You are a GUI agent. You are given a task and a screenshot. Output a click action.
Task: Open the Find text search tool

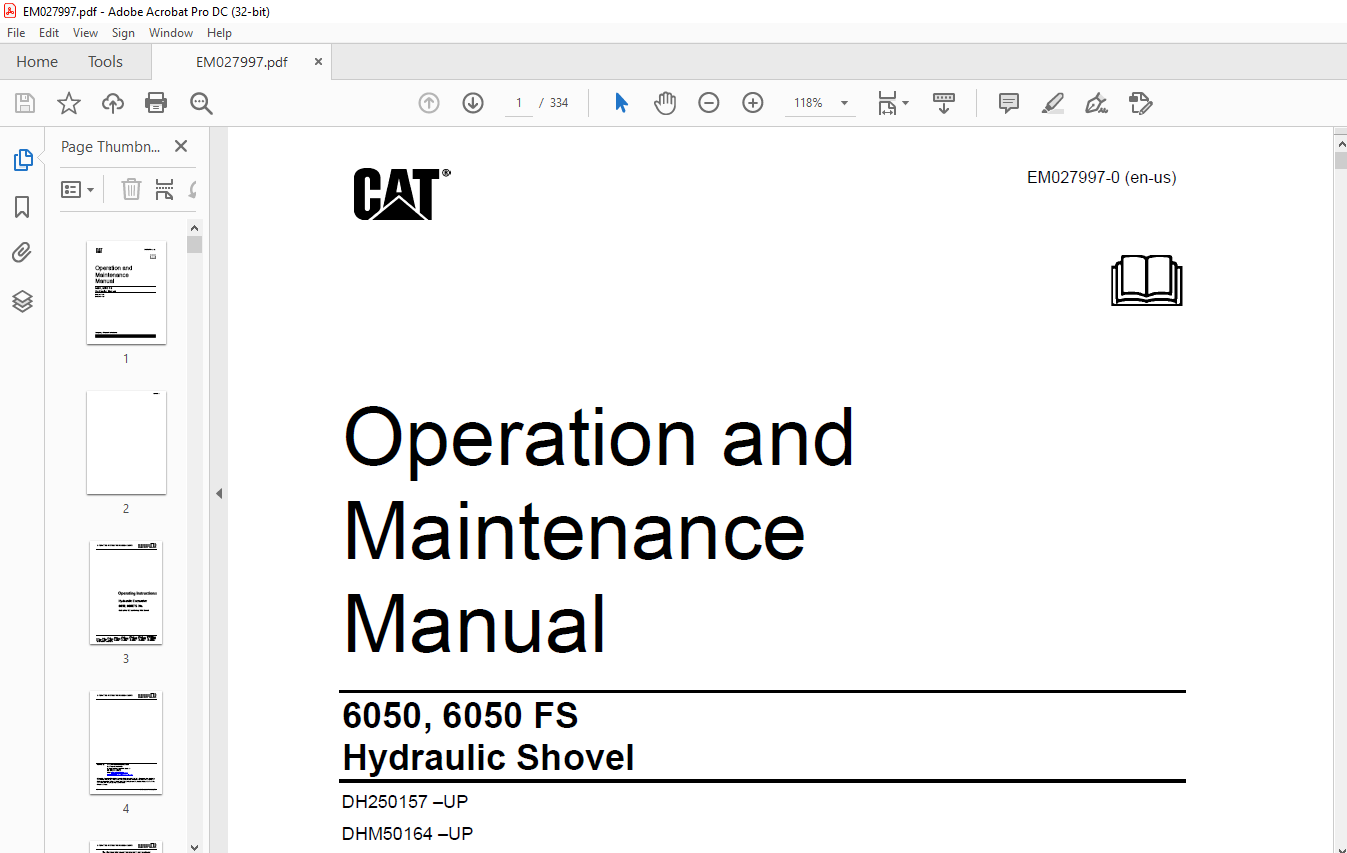pyautogui.click(x=201, y=103)
